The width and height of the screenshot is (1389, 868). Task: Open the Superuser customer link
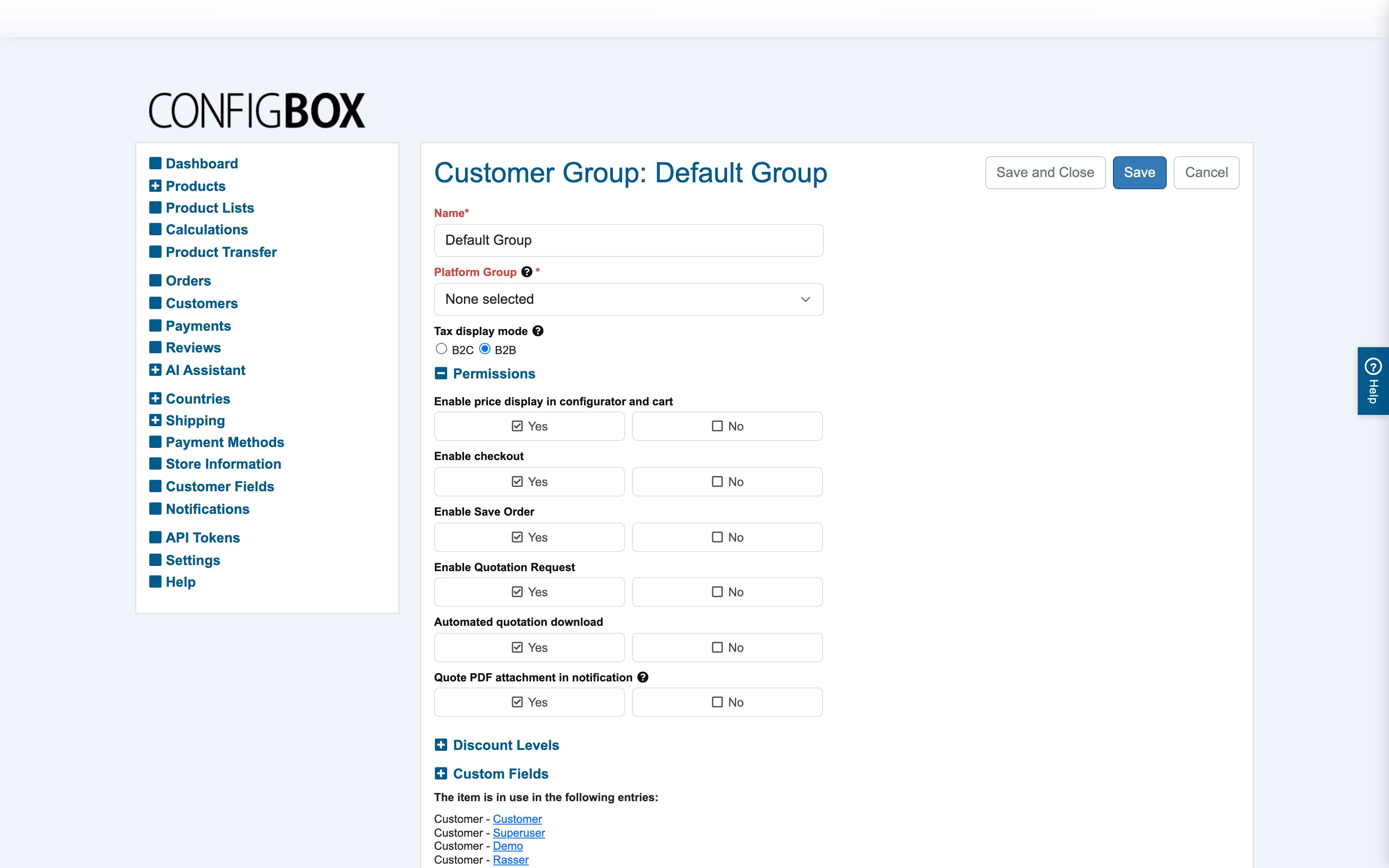click(519, 832)
